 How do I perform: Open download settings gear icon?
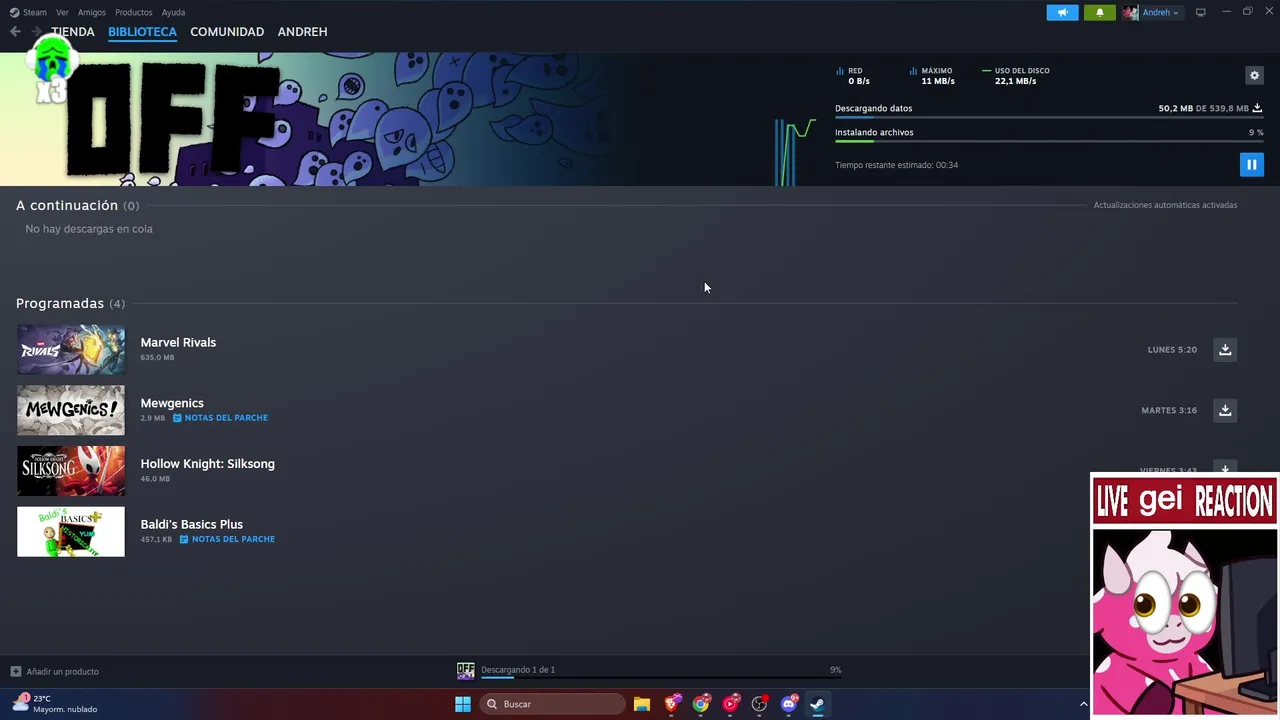click(1254, 75)
